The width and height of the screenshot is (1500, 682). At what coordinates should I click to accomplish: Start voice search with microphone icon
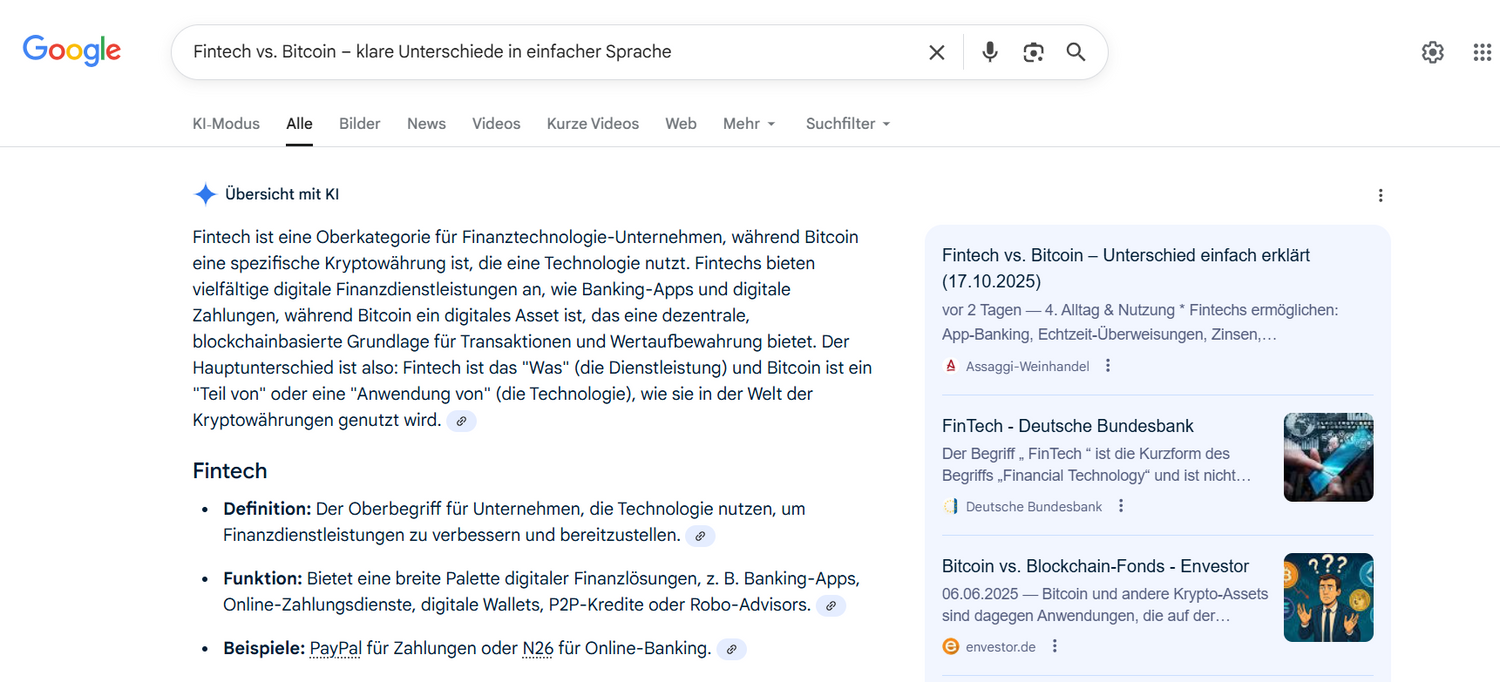989,52
